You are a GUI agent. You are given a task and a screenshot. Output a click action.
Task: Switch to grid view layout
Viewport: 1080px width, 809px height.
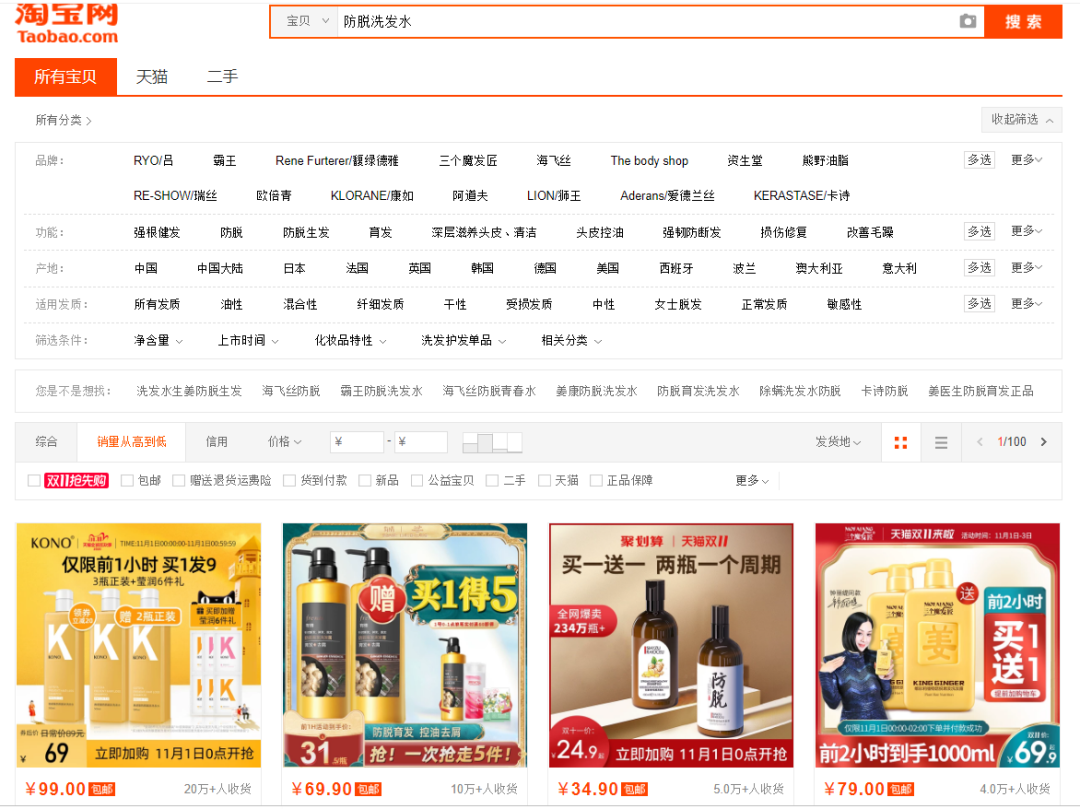900,442
